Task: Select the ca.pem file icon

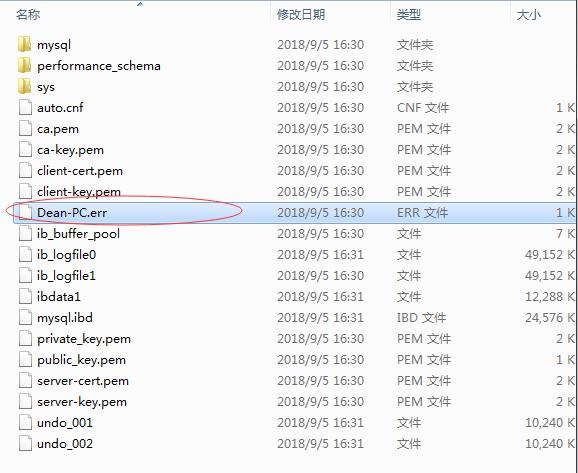Action: (x=25, y=129)
